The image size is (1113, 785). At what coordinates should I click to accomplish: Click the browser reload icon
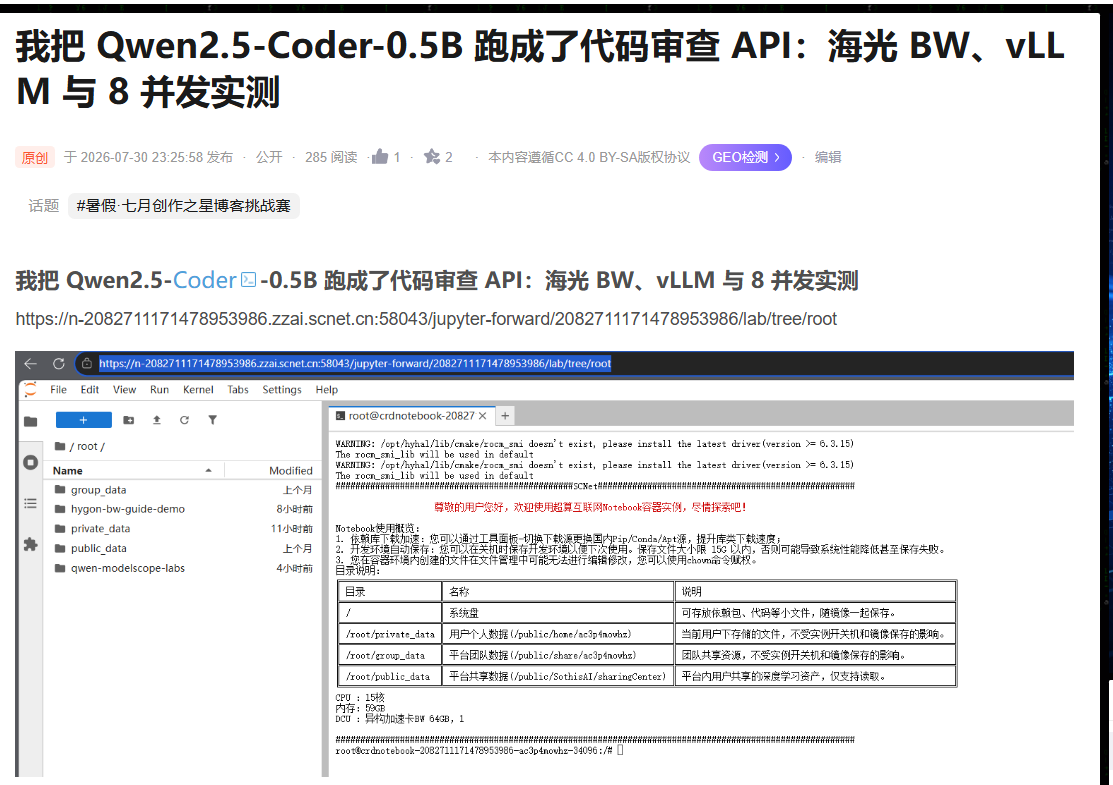(x=59, y=364)
